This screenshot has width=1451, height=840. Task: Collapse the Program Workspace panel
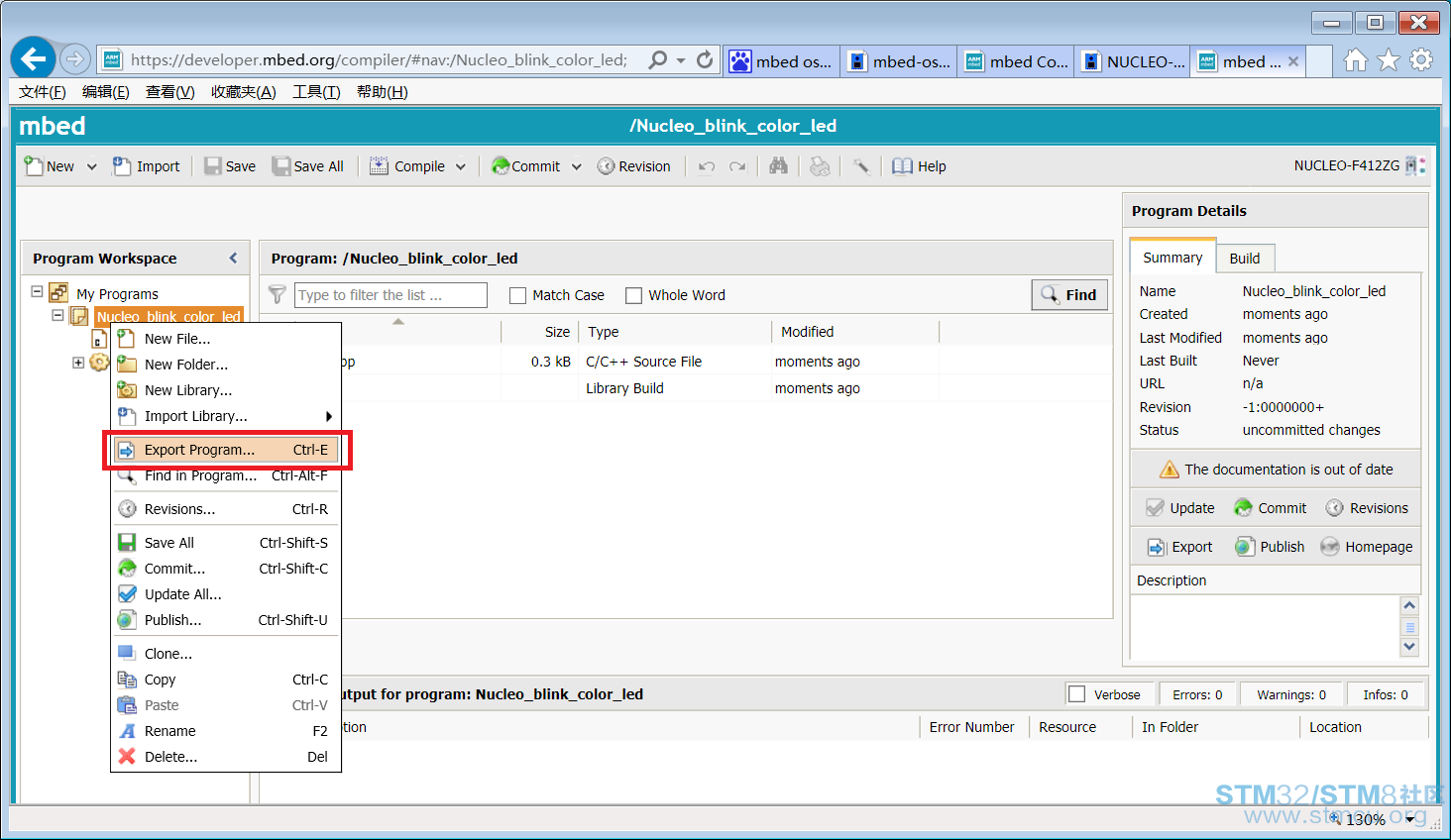coord(234,258)
